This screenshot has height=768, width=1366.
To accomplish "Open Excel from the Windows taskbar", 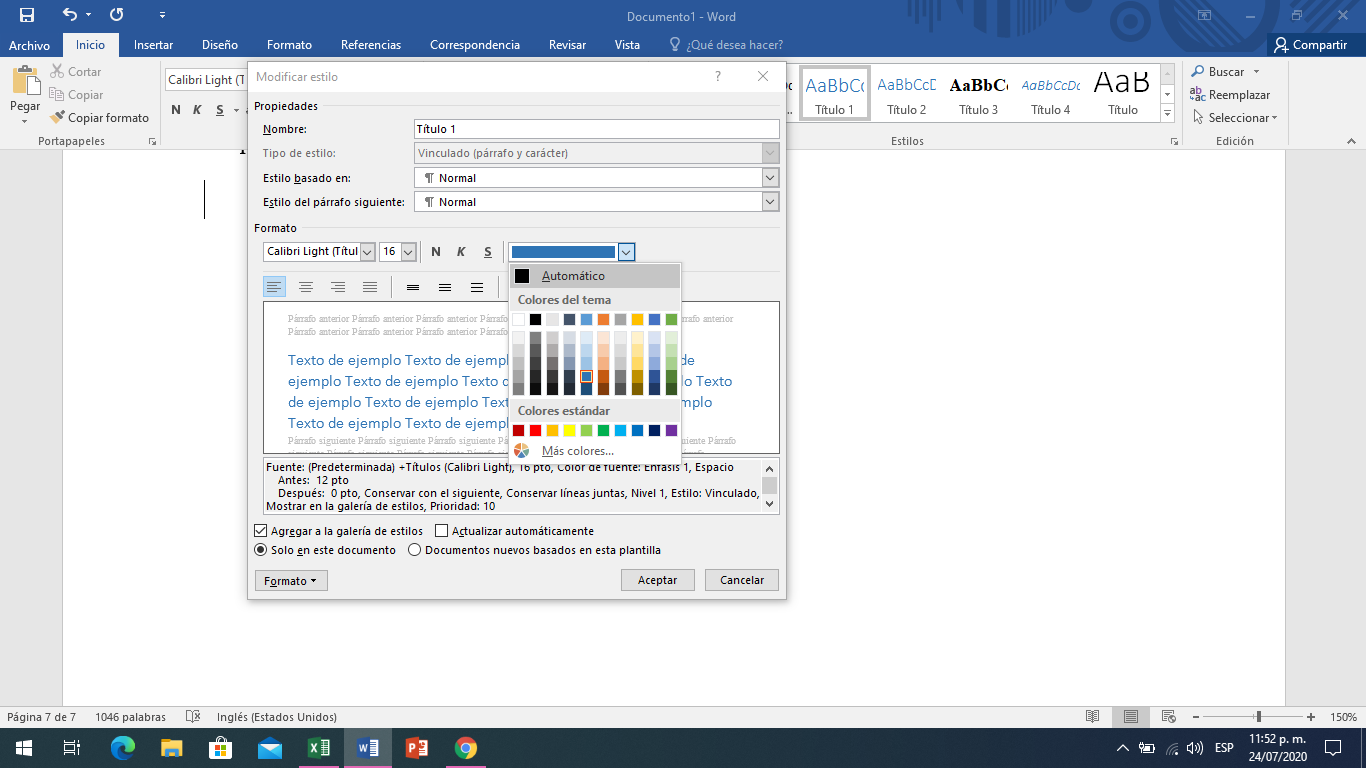I will coord(319,748).
